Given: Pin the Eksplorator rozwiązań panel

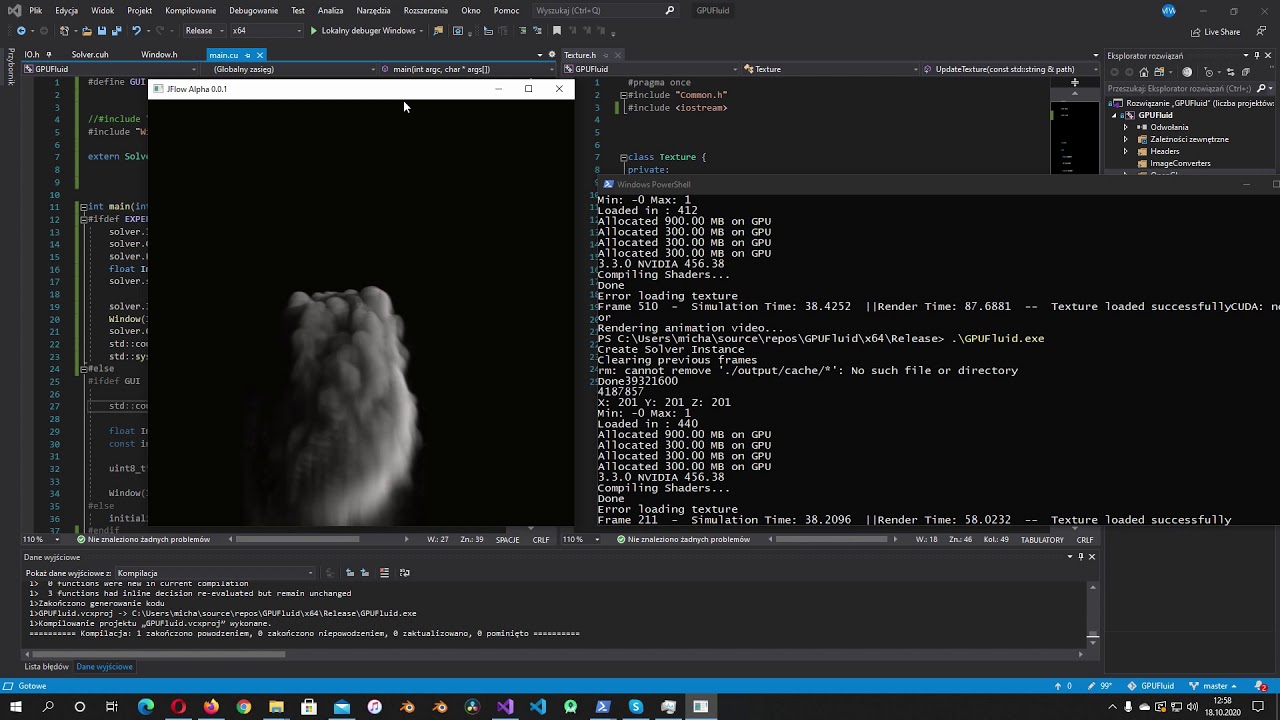Looking at the screenshot, I should 1257,56.
